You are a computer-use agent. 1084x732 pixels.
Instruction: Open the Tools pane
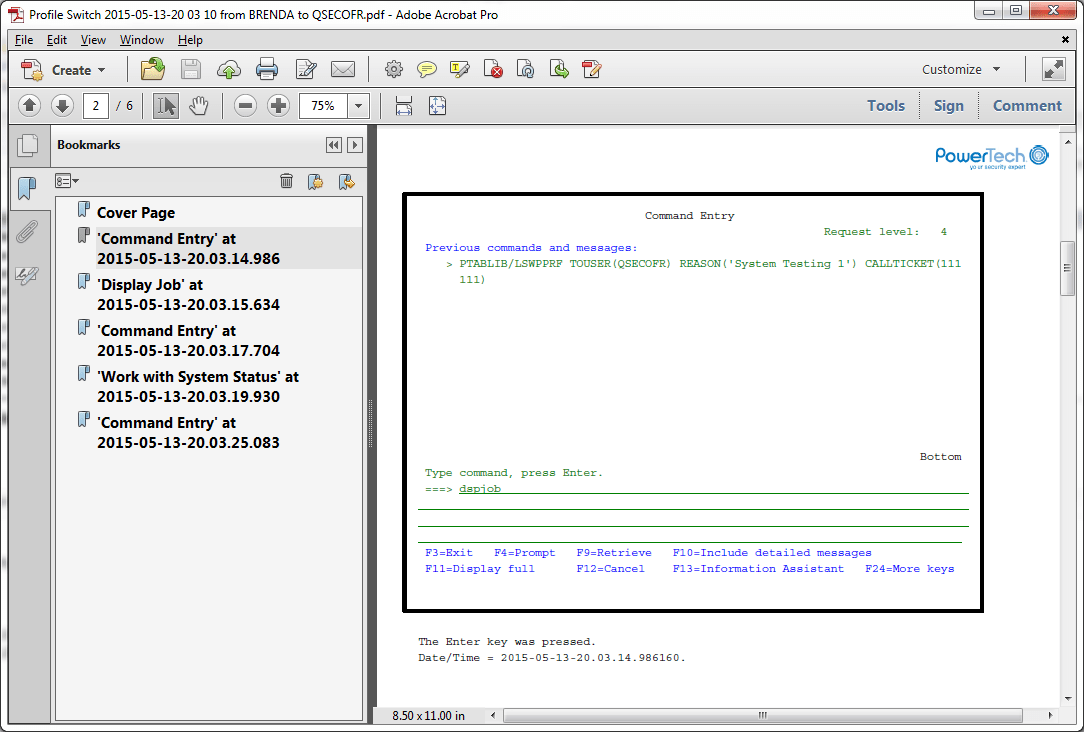click(886, 105)
